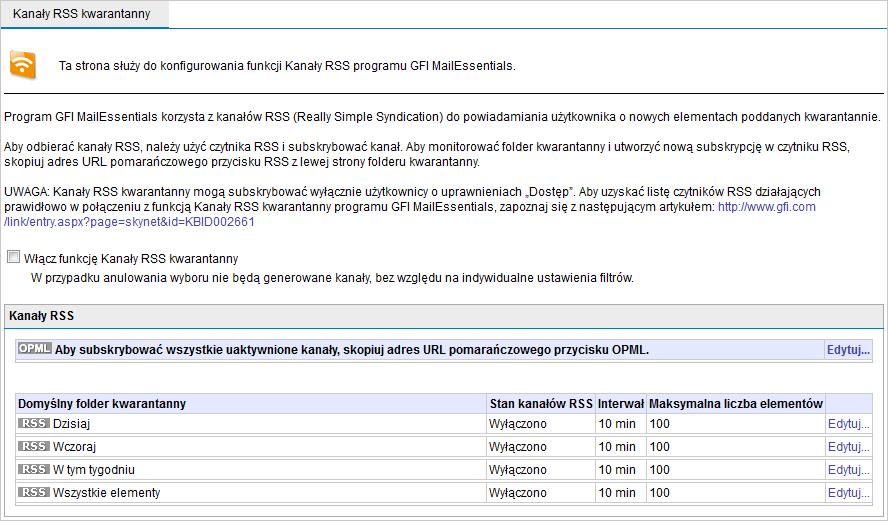This screenshot has height=521, width=888.
Task: Click Wyłączono status in Wszystkie elementy row
Action: coord(518,493)
